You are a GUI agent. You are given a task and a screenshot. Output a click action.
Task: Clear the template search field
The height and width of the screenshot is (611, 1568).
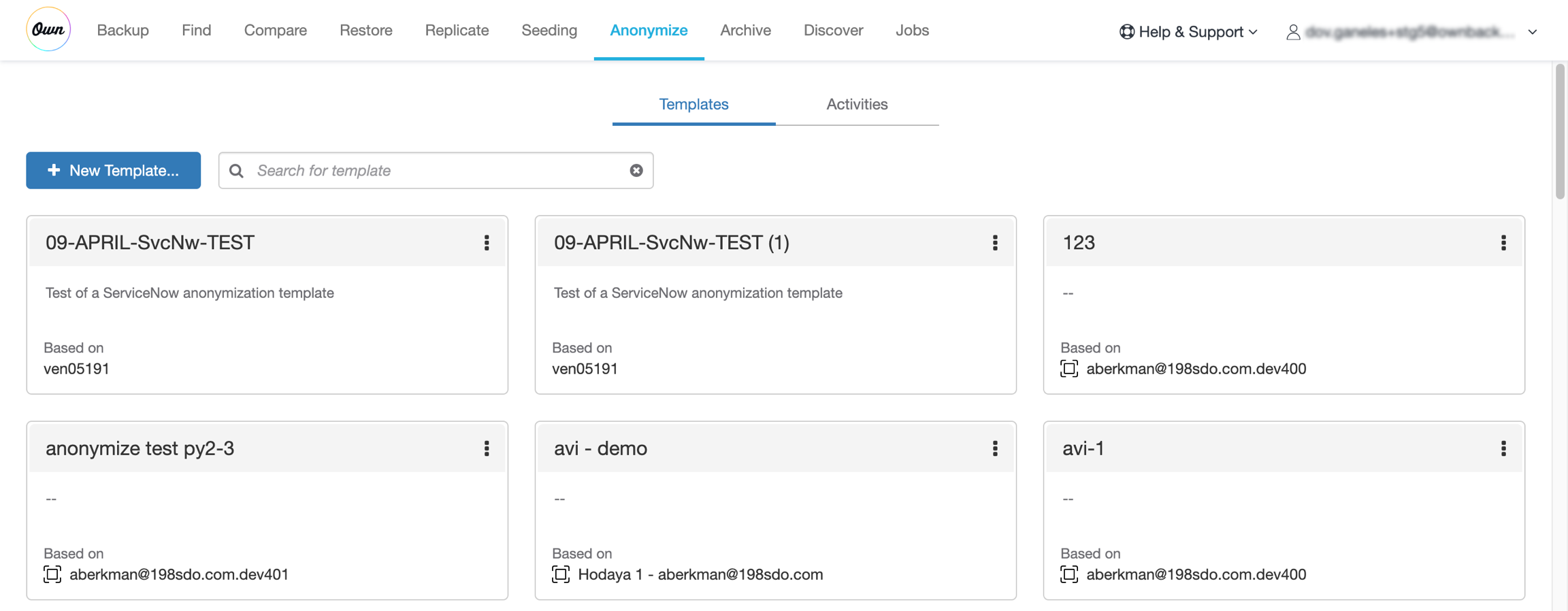tap(636, 170)
